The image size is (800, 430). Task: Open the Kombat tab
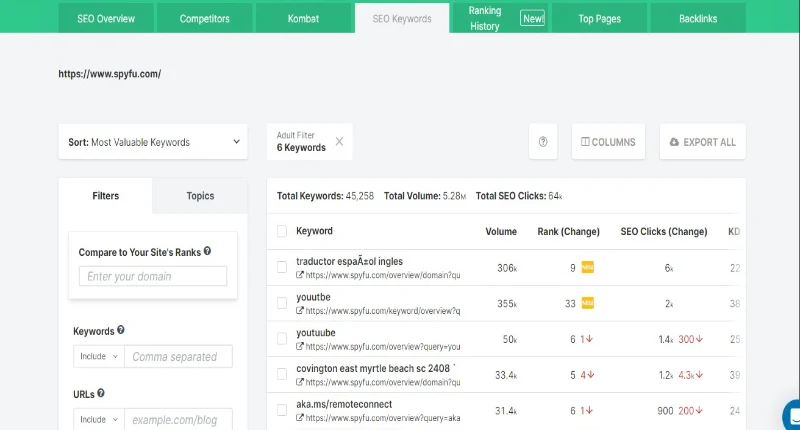pos(303,18)
